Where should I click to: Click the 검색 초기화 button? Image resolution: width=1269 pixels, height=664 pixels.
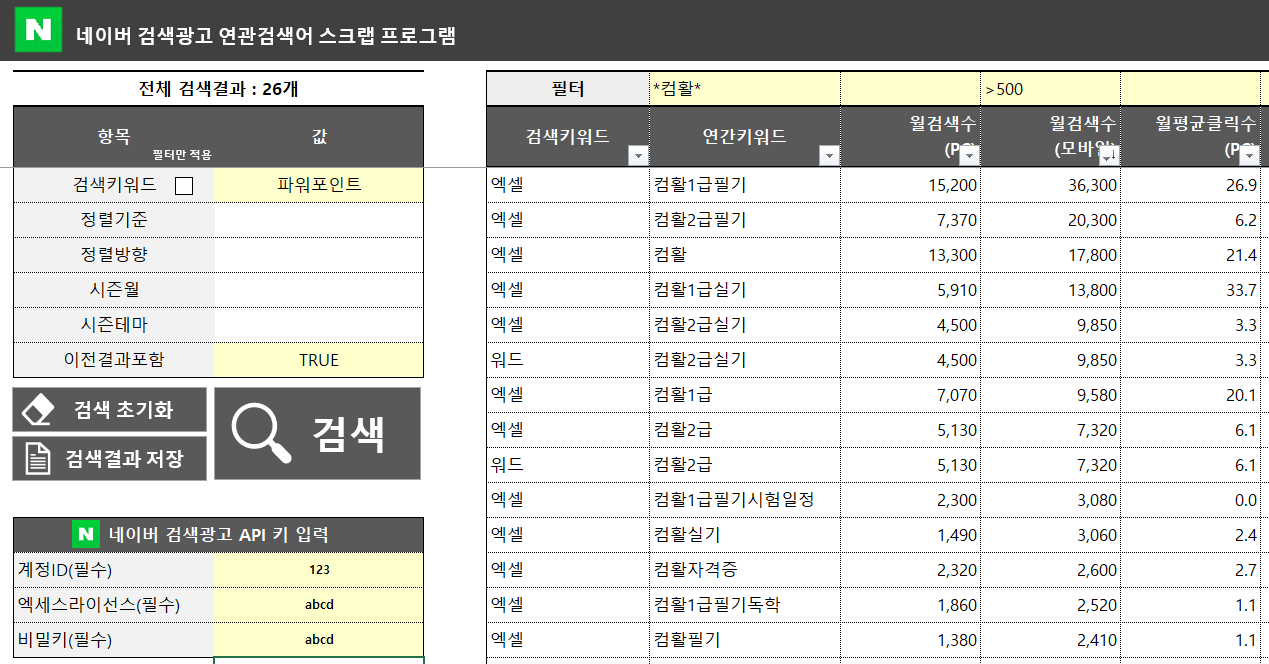110,410
